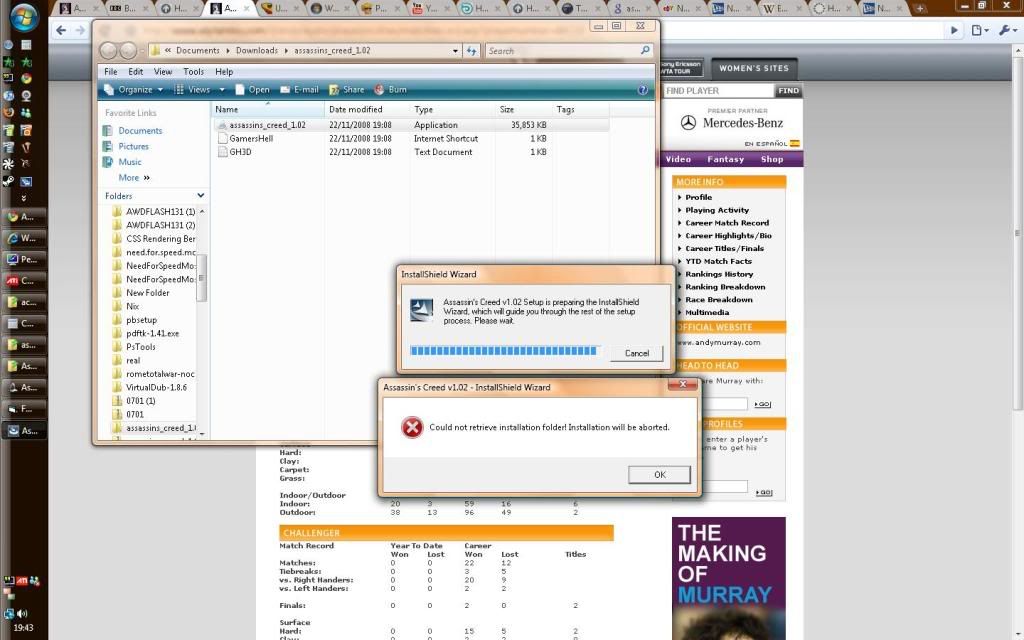Open the Windows Start orb
Image resolution: width=1024 pixels, height=640 pixels.
coord(24,18)
